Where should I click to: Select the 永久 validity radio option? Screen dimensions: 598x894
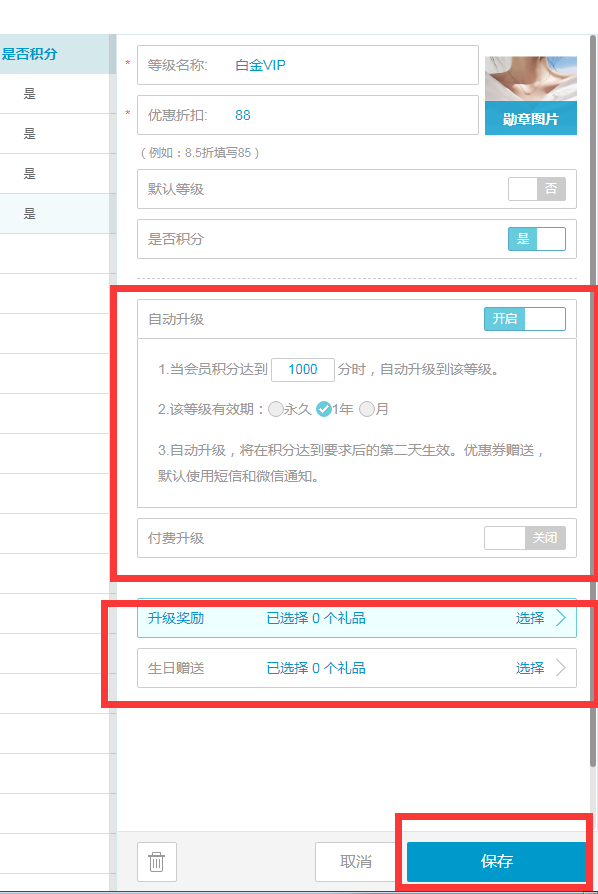276,409
